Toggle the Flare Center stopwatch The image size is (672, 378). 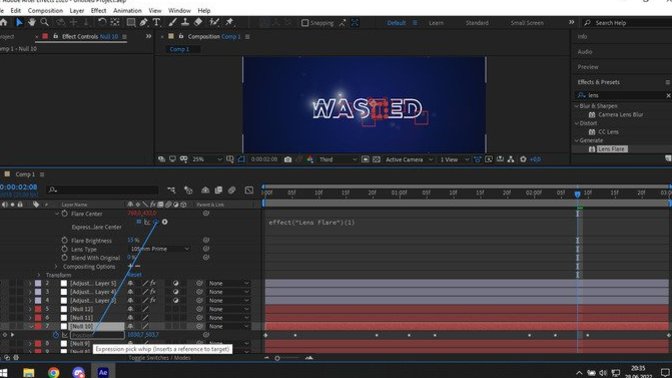tap(64, 213)
